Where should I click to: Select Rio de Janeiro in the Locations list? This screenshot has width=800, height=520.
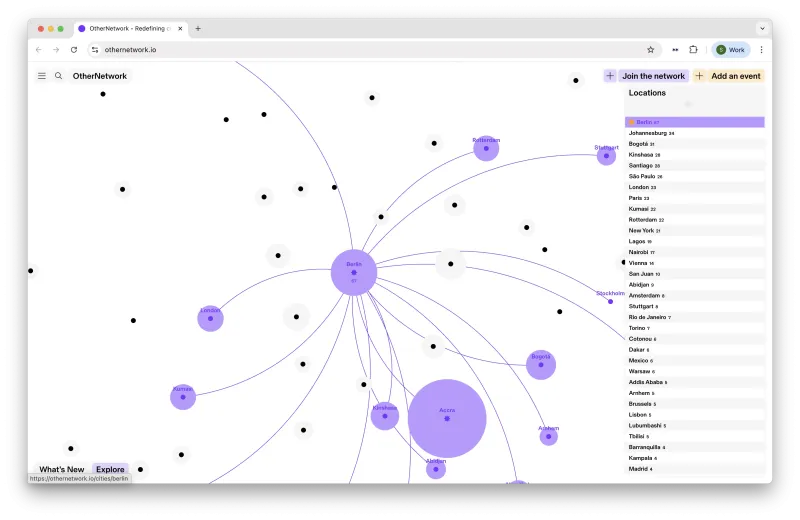[694, 317]
